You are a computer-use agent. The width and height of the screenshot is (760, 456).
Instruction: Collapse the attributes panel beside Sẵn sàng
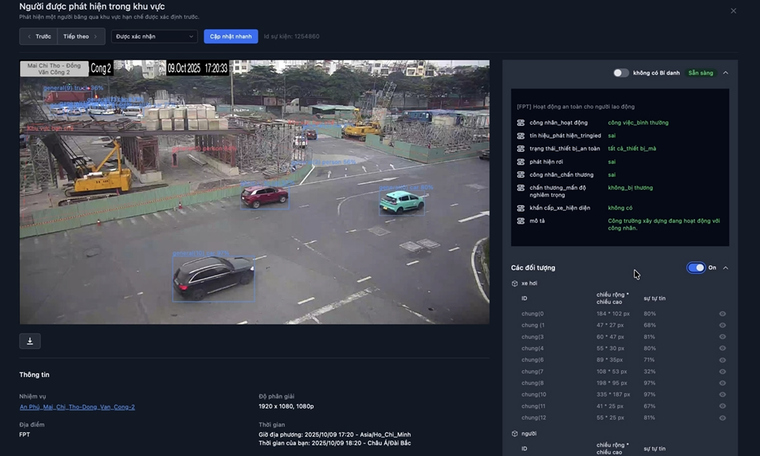click(x=725, y=73)
